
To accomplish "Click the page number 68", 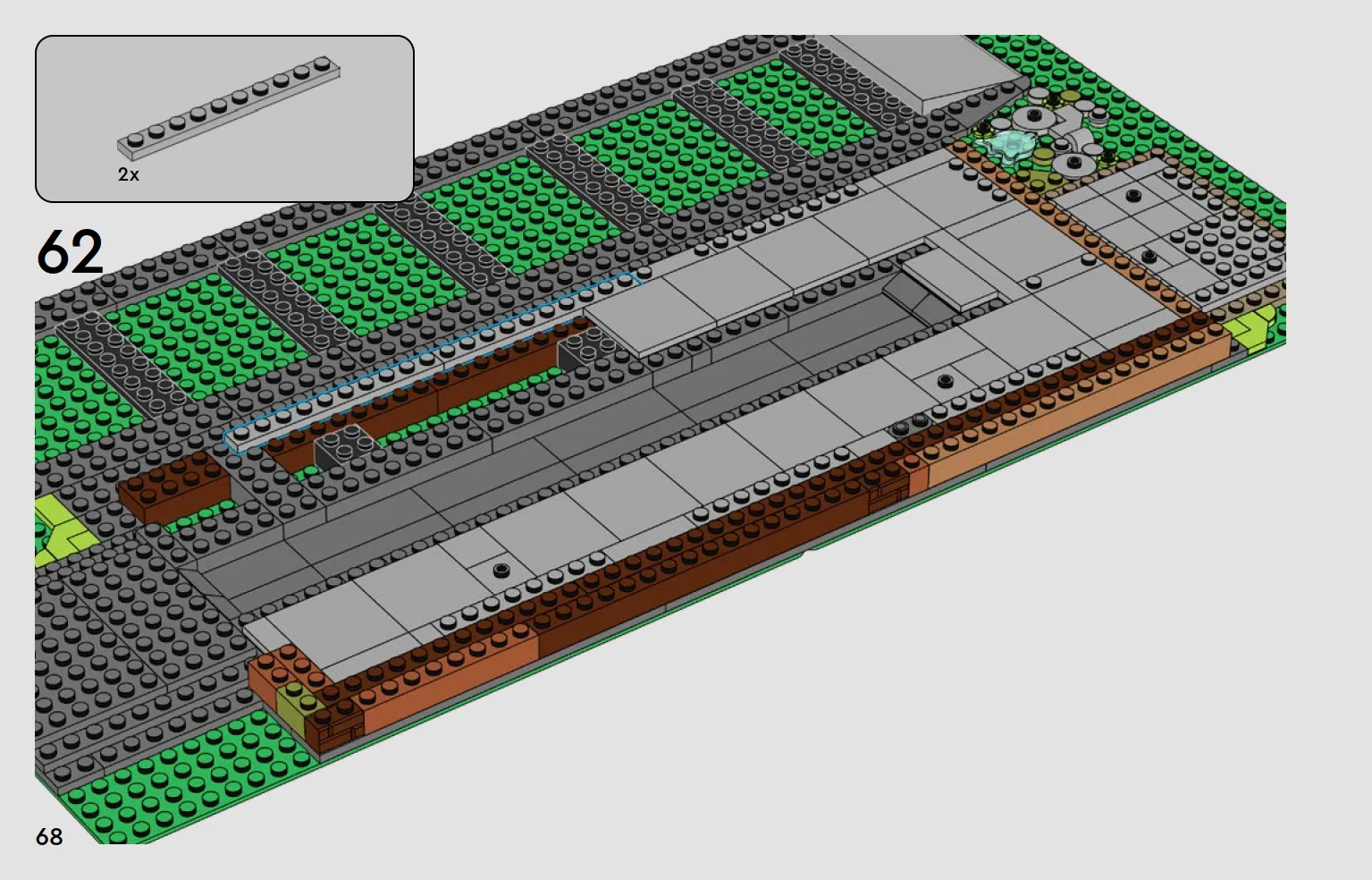I will 49,837.
